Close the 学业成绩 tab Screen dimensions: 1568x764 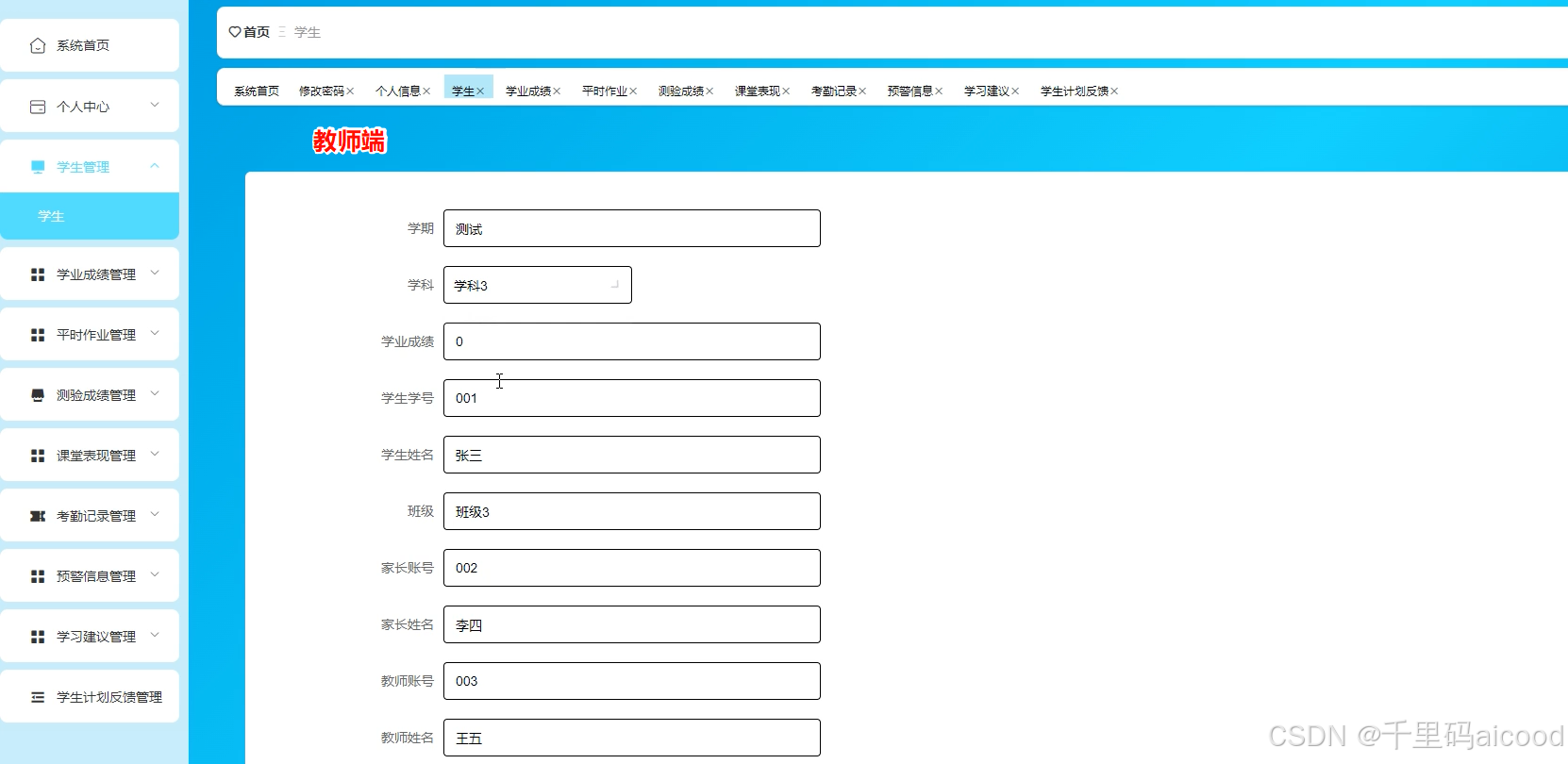[557, 91]
